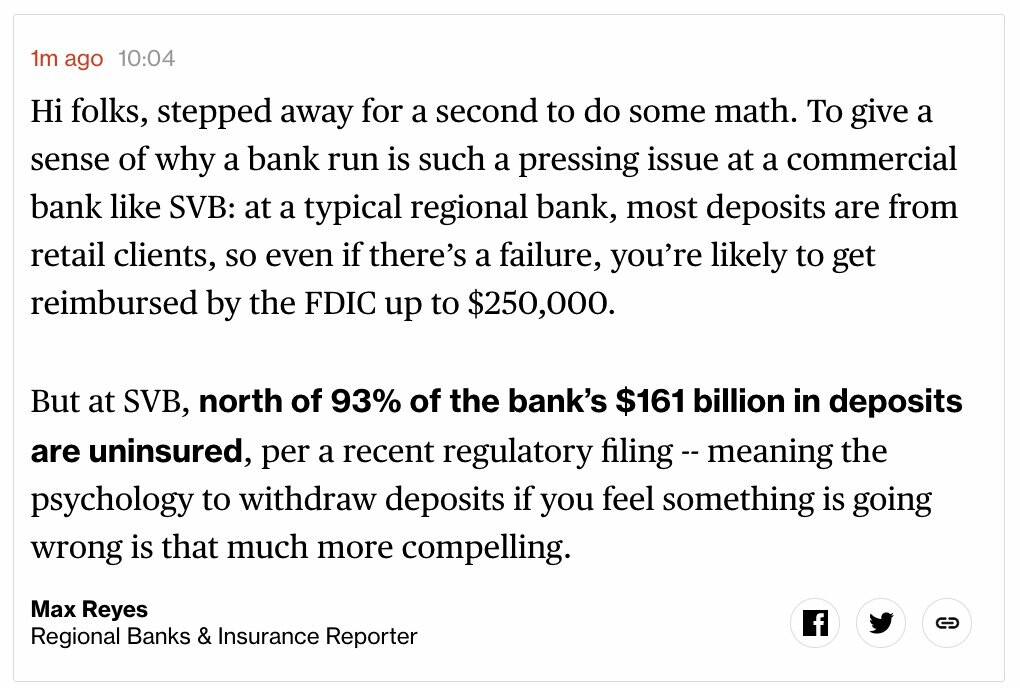Click the bold "are uninsured" text
This screenshot has width=1020, height=688.
[x=136, y=451]
